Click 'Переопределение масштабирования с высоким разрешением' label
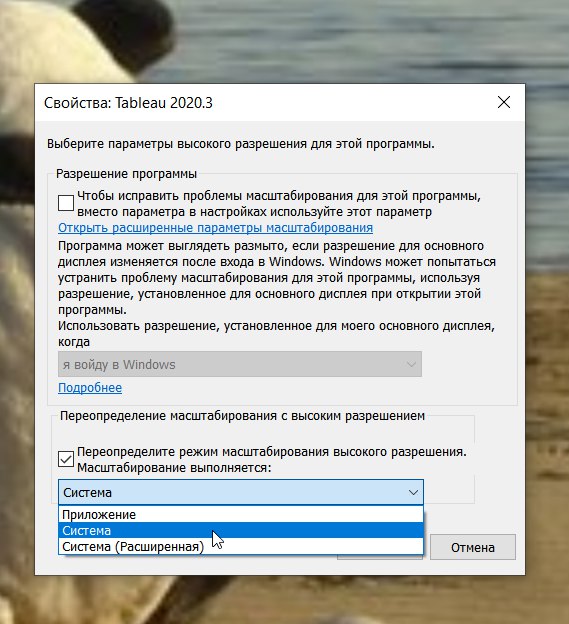 pyautogui.click(x=242, y=416)
